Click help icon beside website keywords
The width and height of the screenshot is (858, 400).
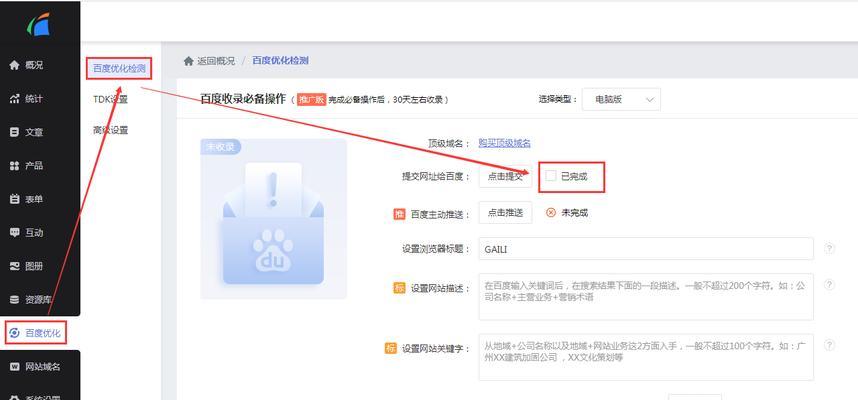coord(830,345)
